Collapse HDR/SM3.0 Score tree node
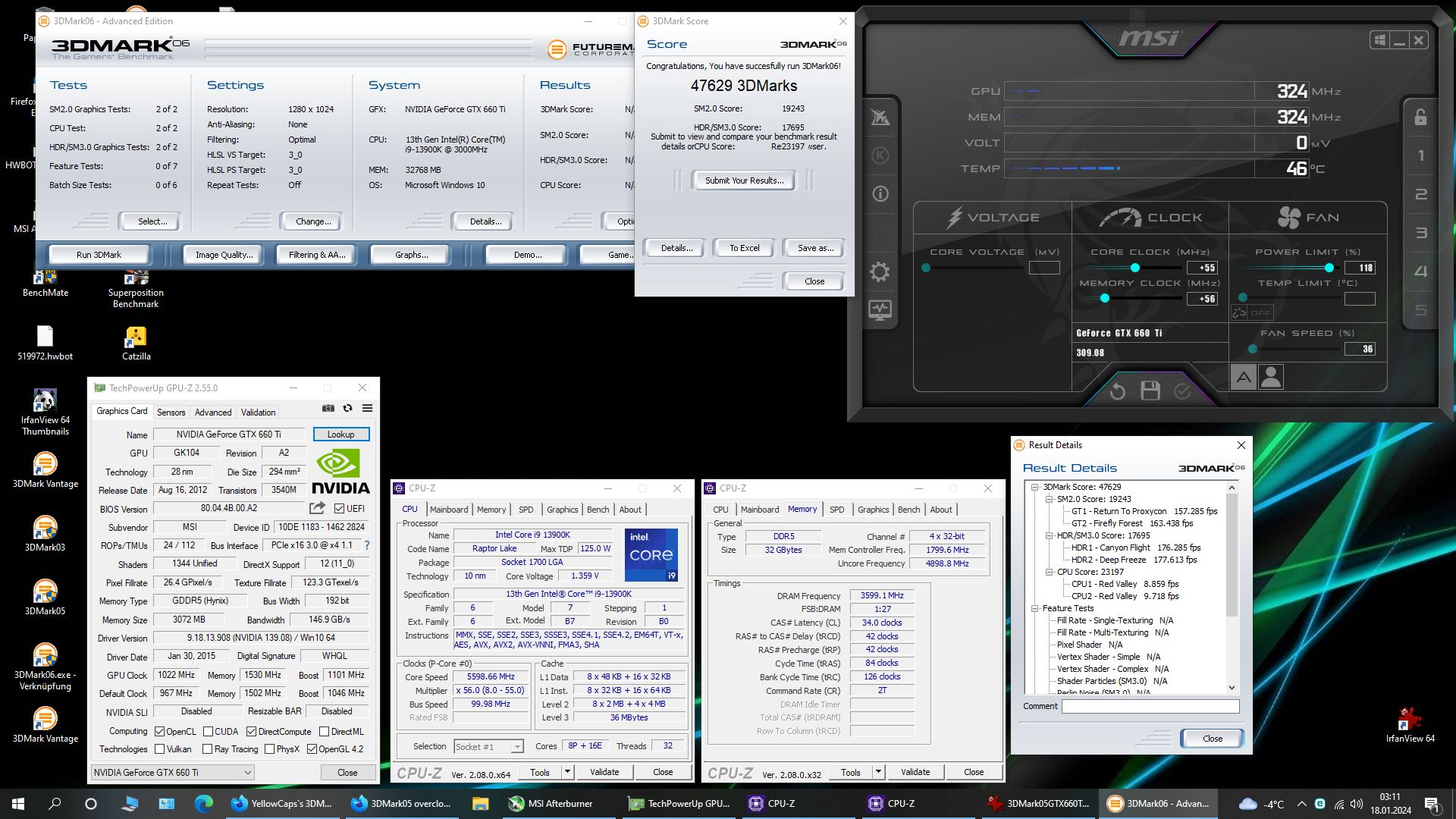1456x819 pixels. (1050, 536)
